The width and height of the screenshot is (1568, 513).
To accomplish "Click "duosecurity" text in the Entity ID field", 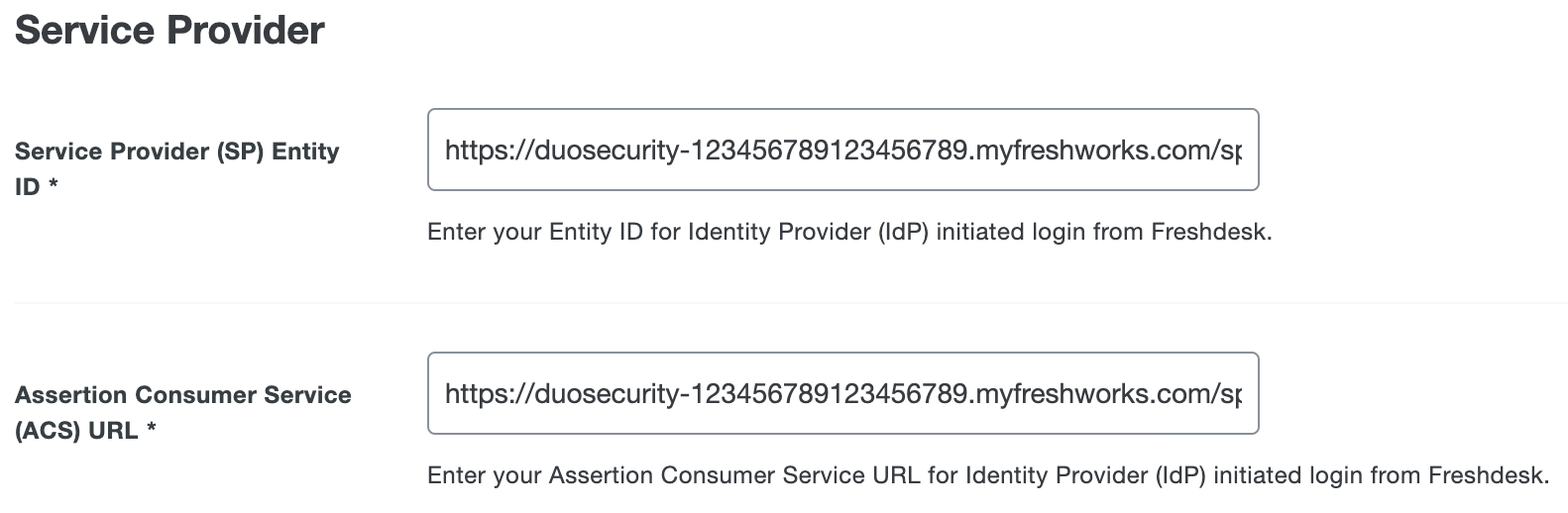I will click(605, 151).
